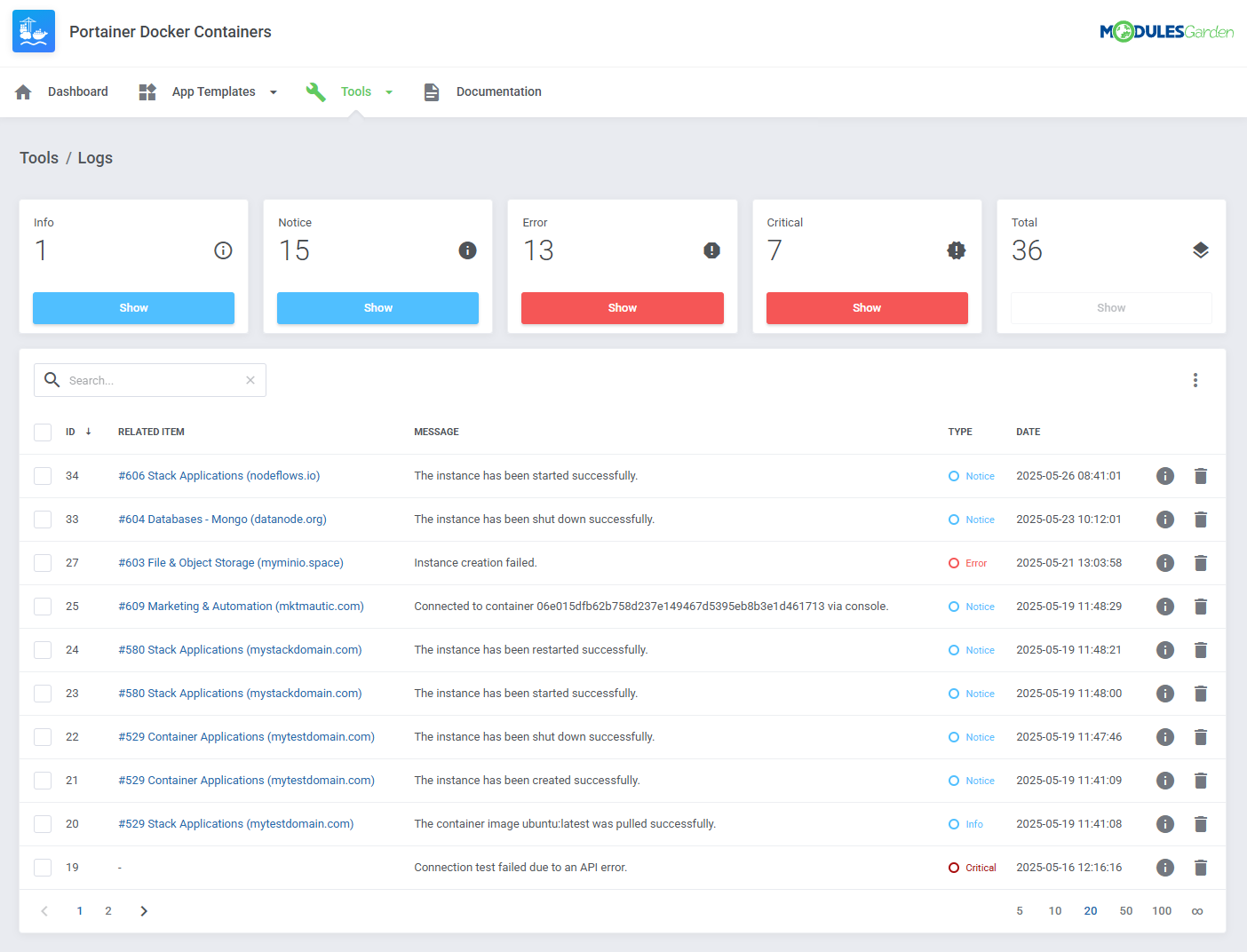Screen dimensions: 1247x952
Task: Open #604 Databases - Mongo link
Action: coord(222,519)
